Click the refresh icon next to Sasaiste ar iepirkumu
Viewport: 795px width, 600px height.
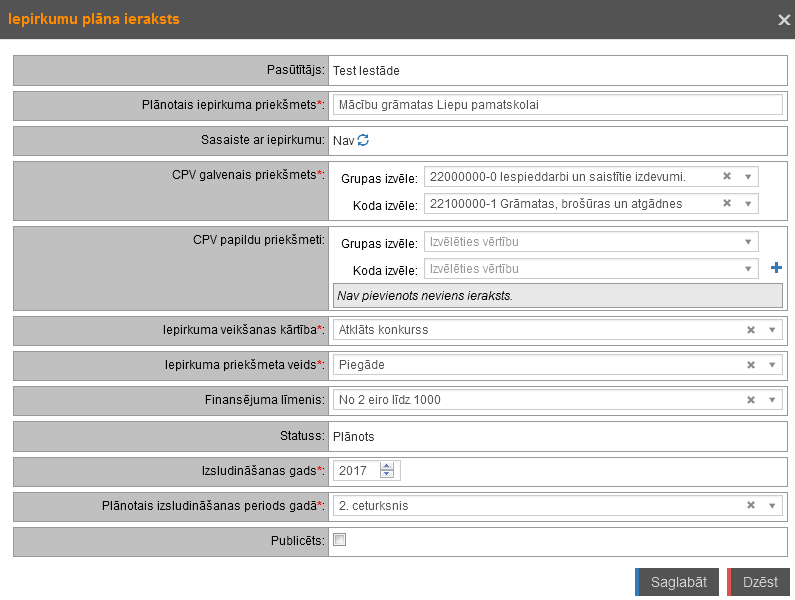pyautogui.click(x=363, y=141)
